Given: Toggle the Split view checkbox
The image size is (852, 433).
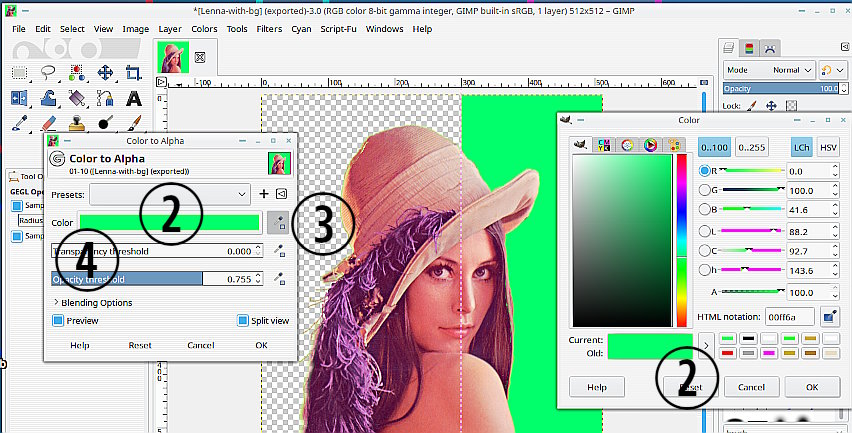Looking at the screenshot, I should click(x=242, y=321).
